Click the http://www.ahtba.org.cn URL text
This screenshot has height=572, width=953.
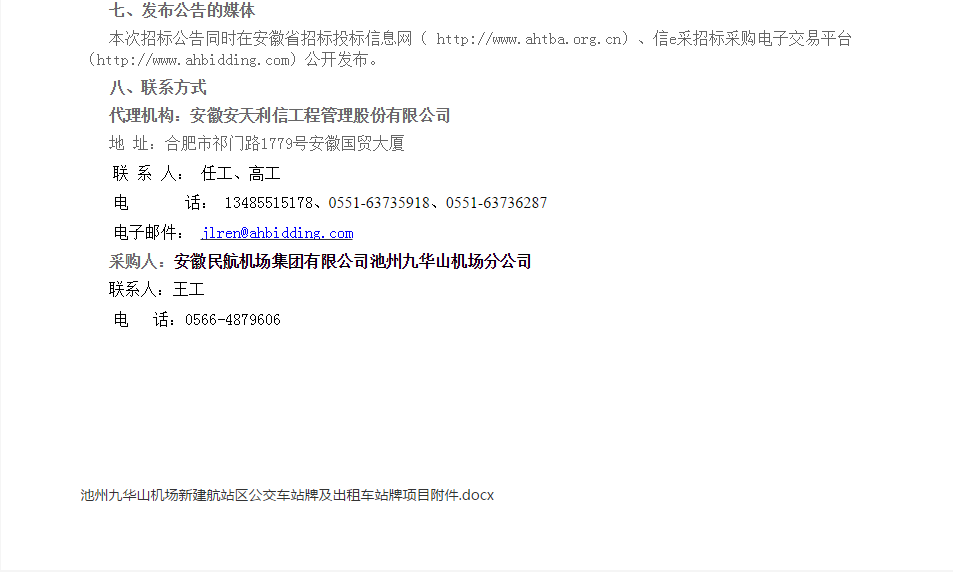[x=529, y=39]
